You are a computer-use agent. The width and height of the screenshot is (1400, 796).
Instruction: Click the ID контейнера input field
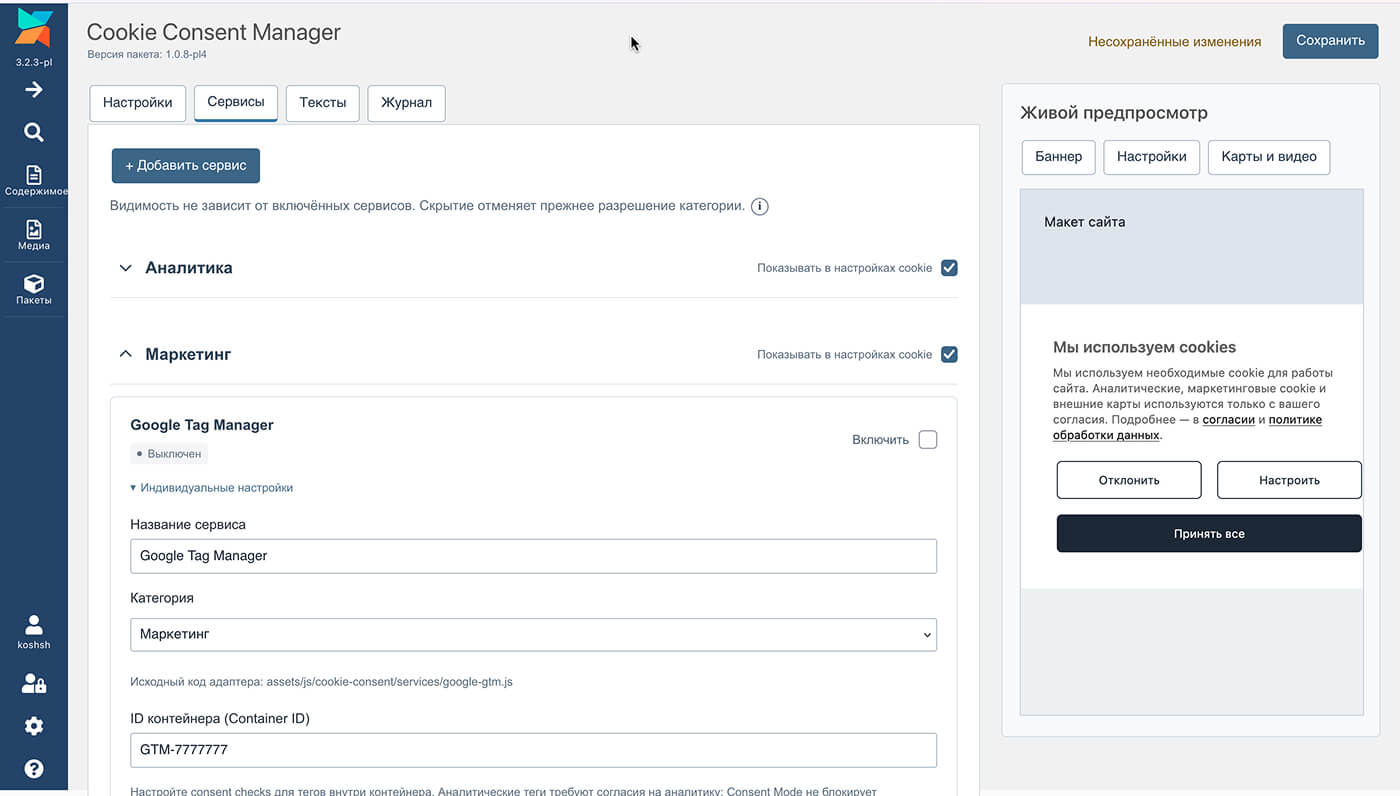533,750
